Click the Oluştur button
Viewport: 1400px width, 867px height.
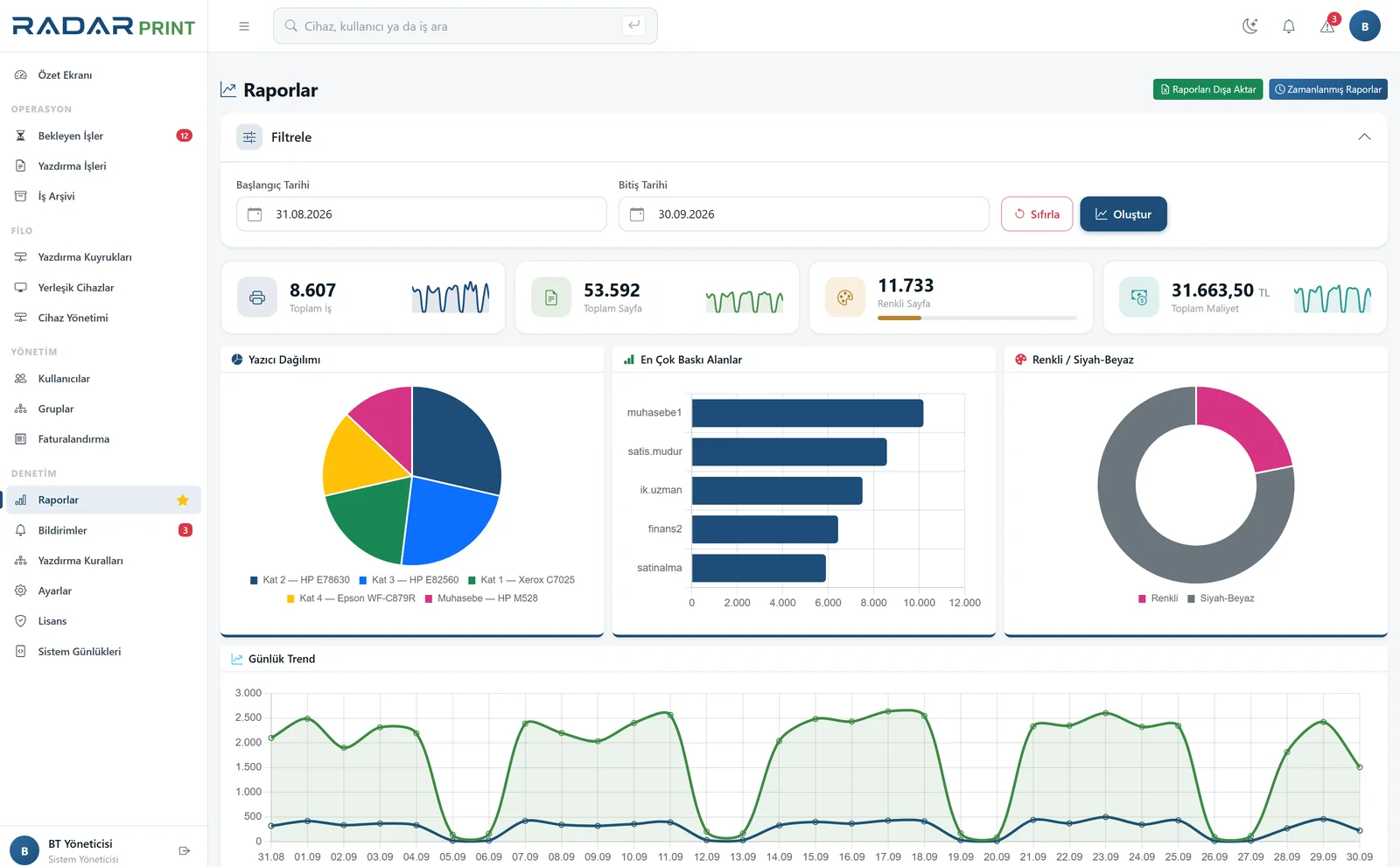[x=1123, y=214]
